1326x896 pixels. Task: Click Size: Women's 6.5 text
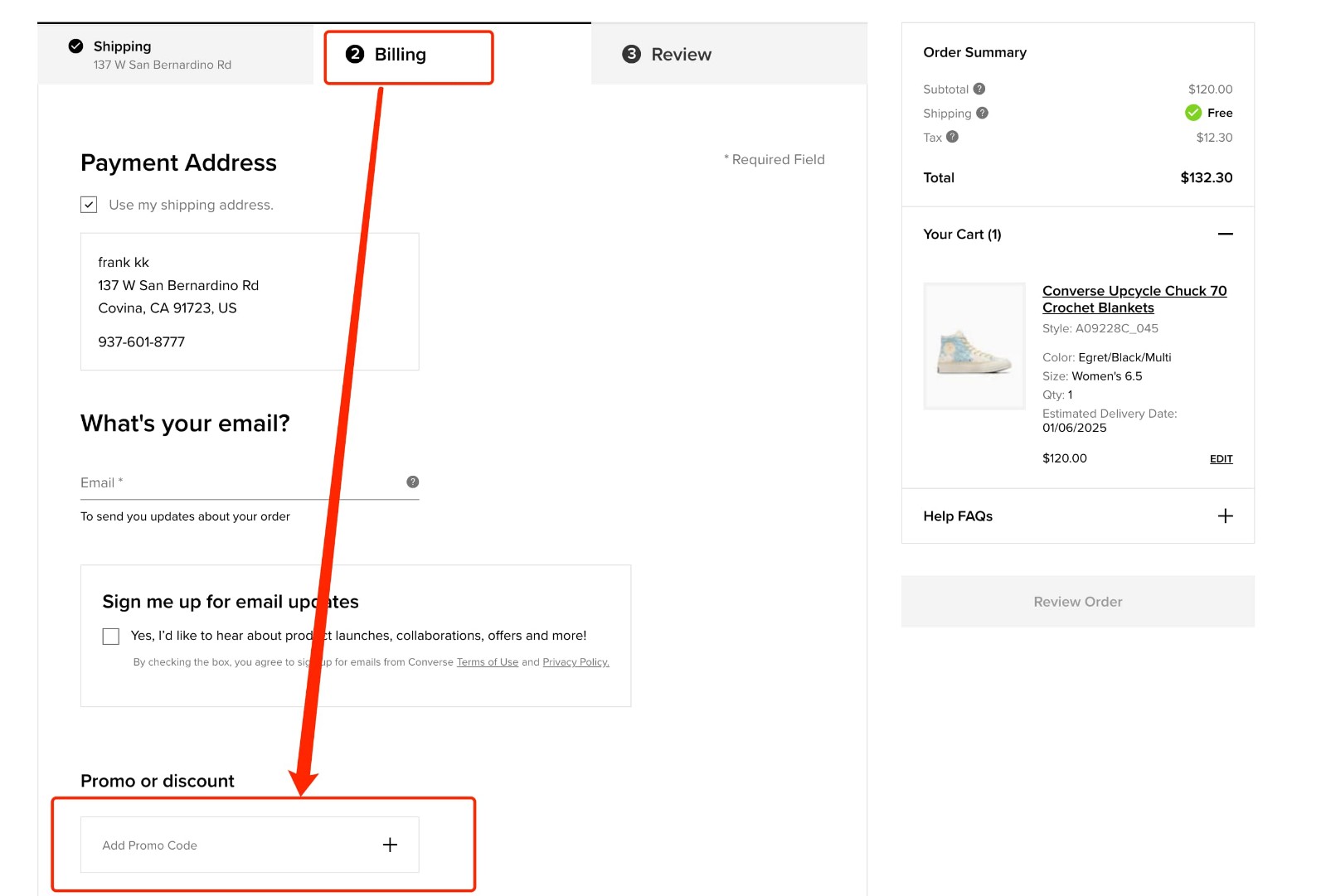coord(1092,376)
